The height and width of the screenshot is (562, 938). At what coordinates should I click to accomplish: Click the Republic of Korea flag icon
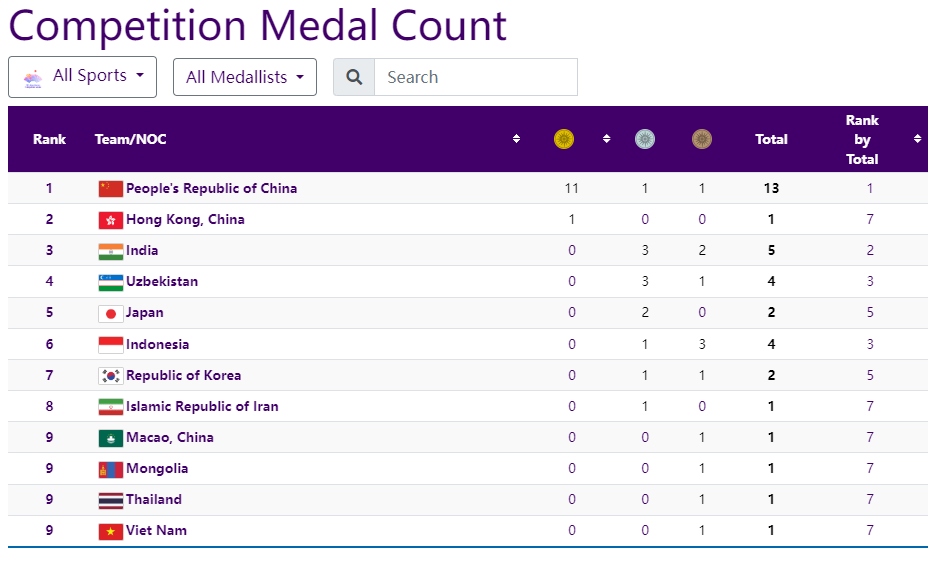coord(111,376)
